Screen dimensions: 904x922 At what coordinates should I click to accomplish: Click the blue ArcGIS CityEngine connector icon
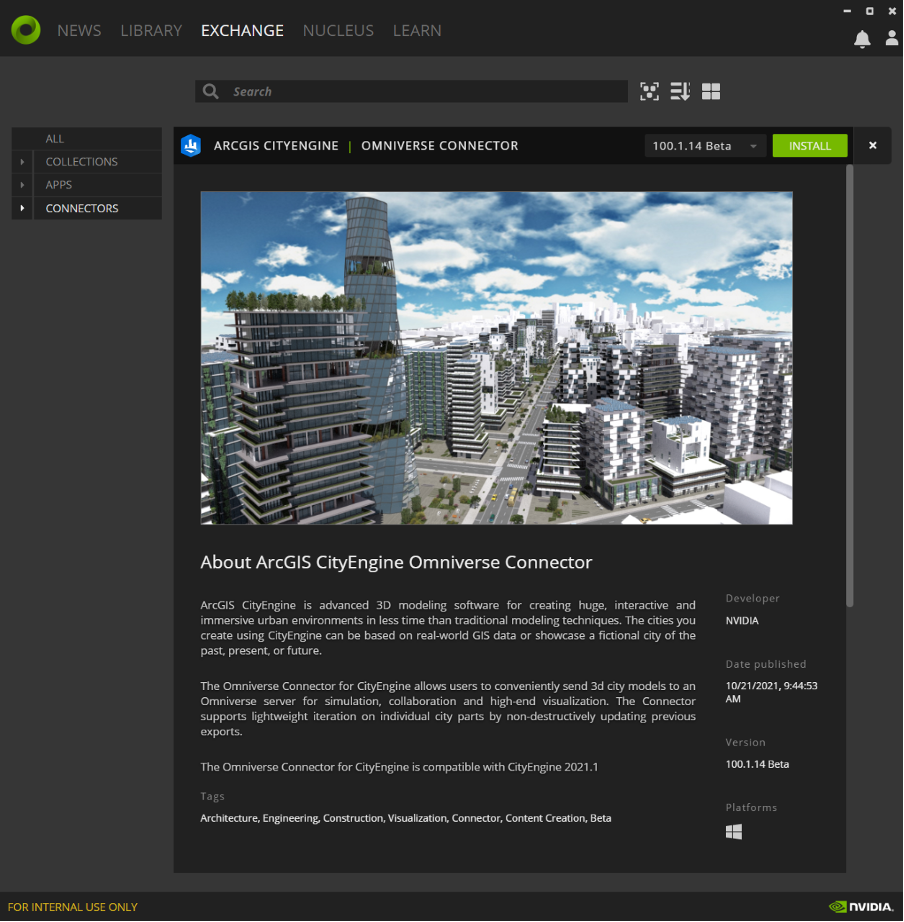(191, 145)
